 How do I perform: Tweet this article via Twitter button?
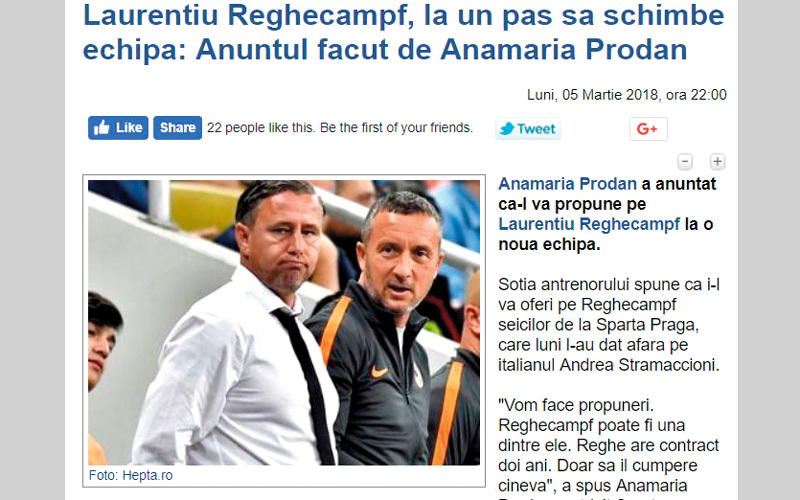pos(528,129)
